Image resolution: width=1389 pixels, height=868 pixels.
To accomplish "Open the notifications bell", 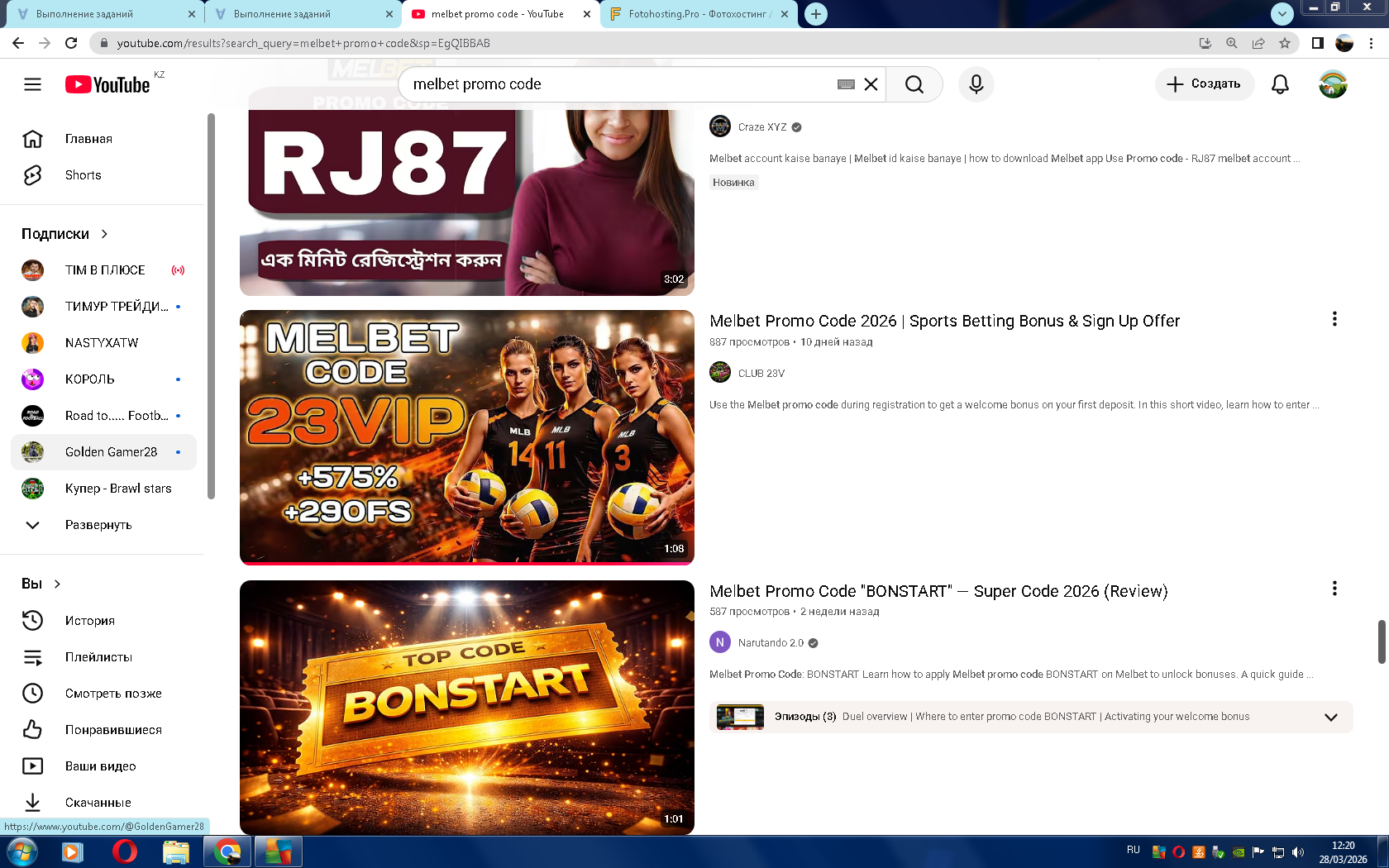I will point(1280,84).
